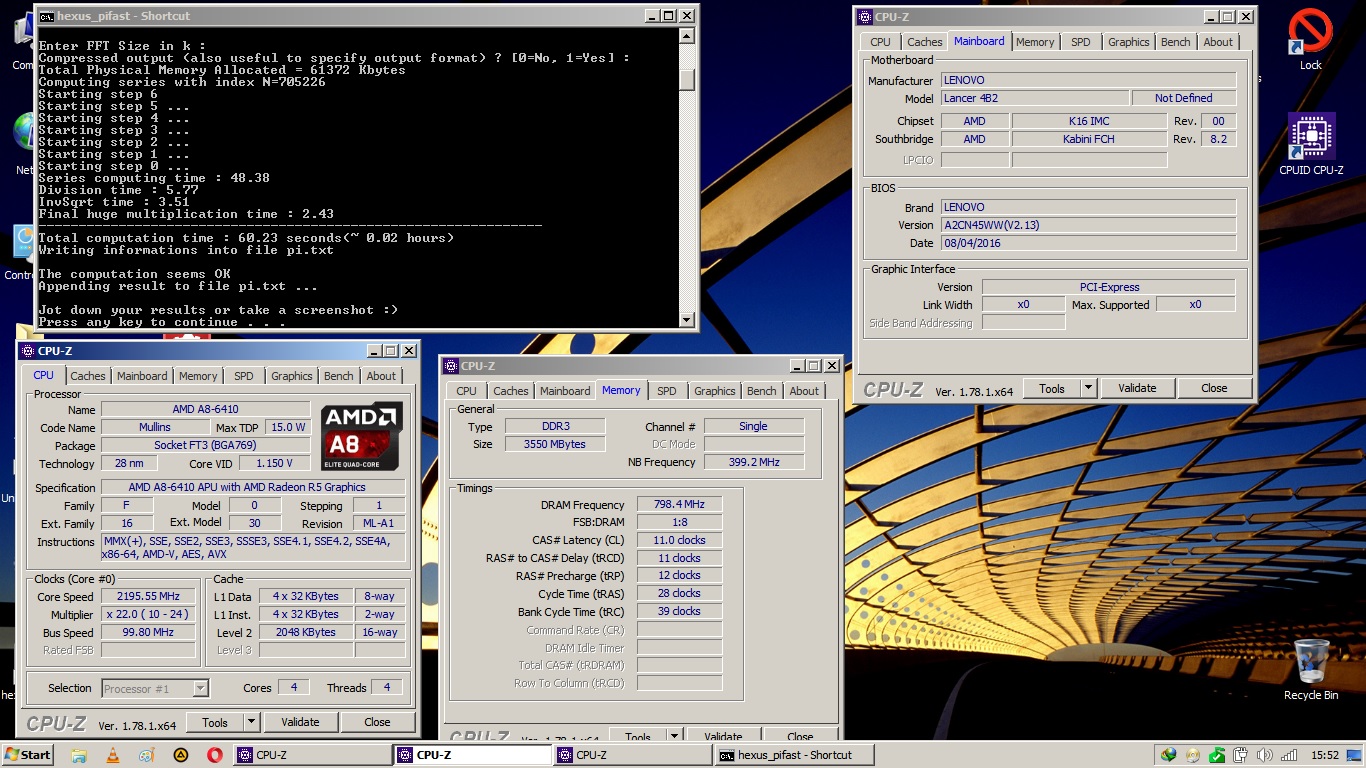The height and width of the screenshot is (768, 1366).
Task: Click the DRAM Frequency value 798.4 MHz
Action: [679, 504]
